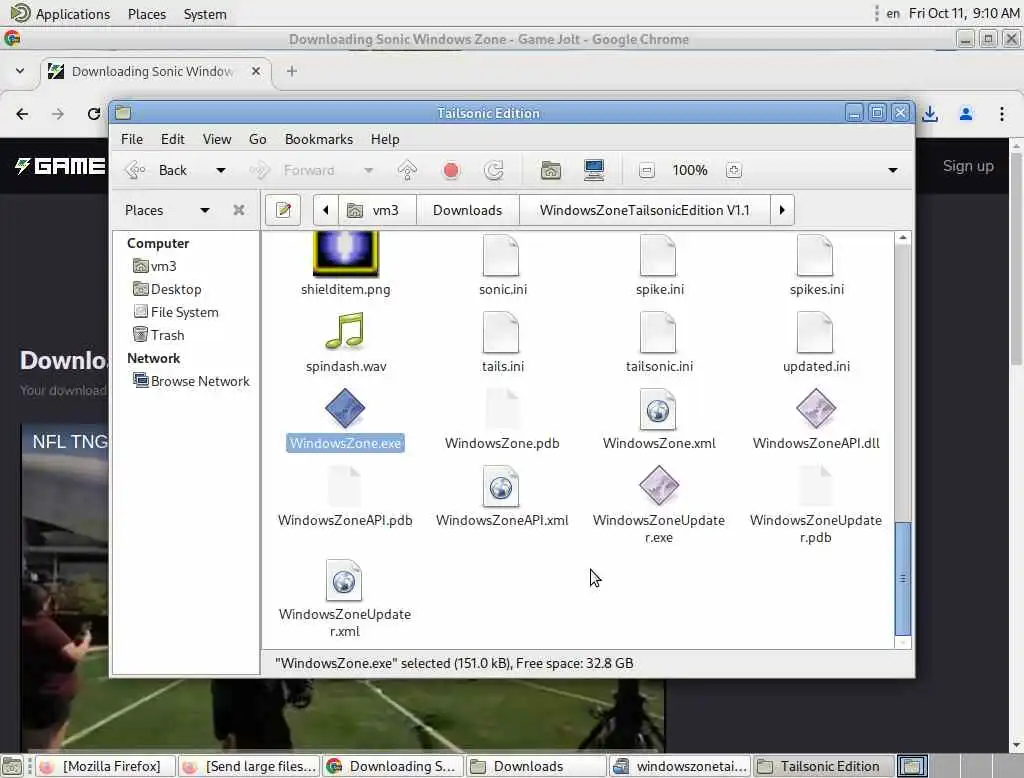Close the Downloading Sonic Windows tab
Image resolution: width=1024 pixels, height=778 pixels.
pos(256,71)
